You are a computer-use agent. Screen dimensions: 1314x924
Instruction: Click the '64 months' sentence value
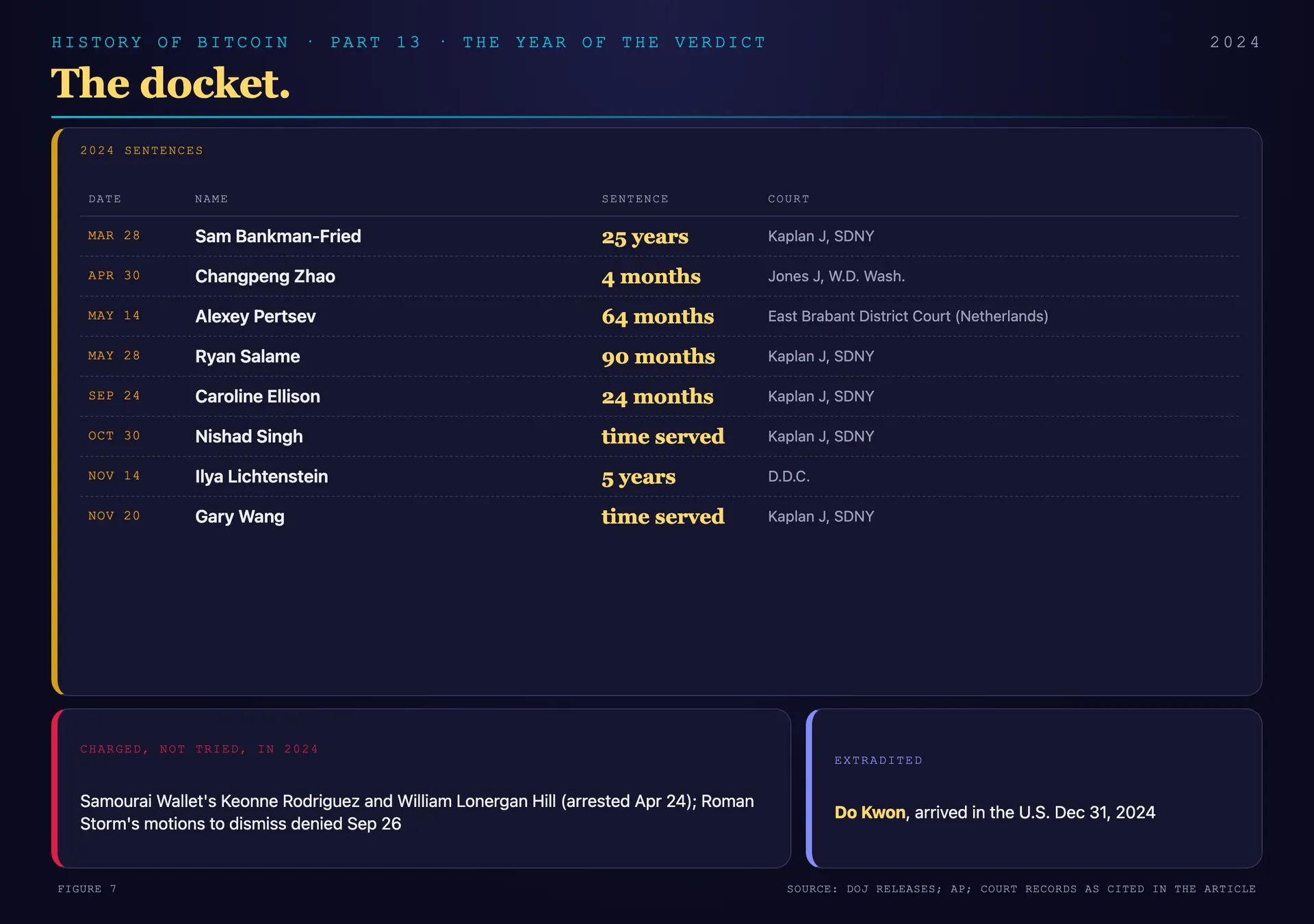point(658,317)
